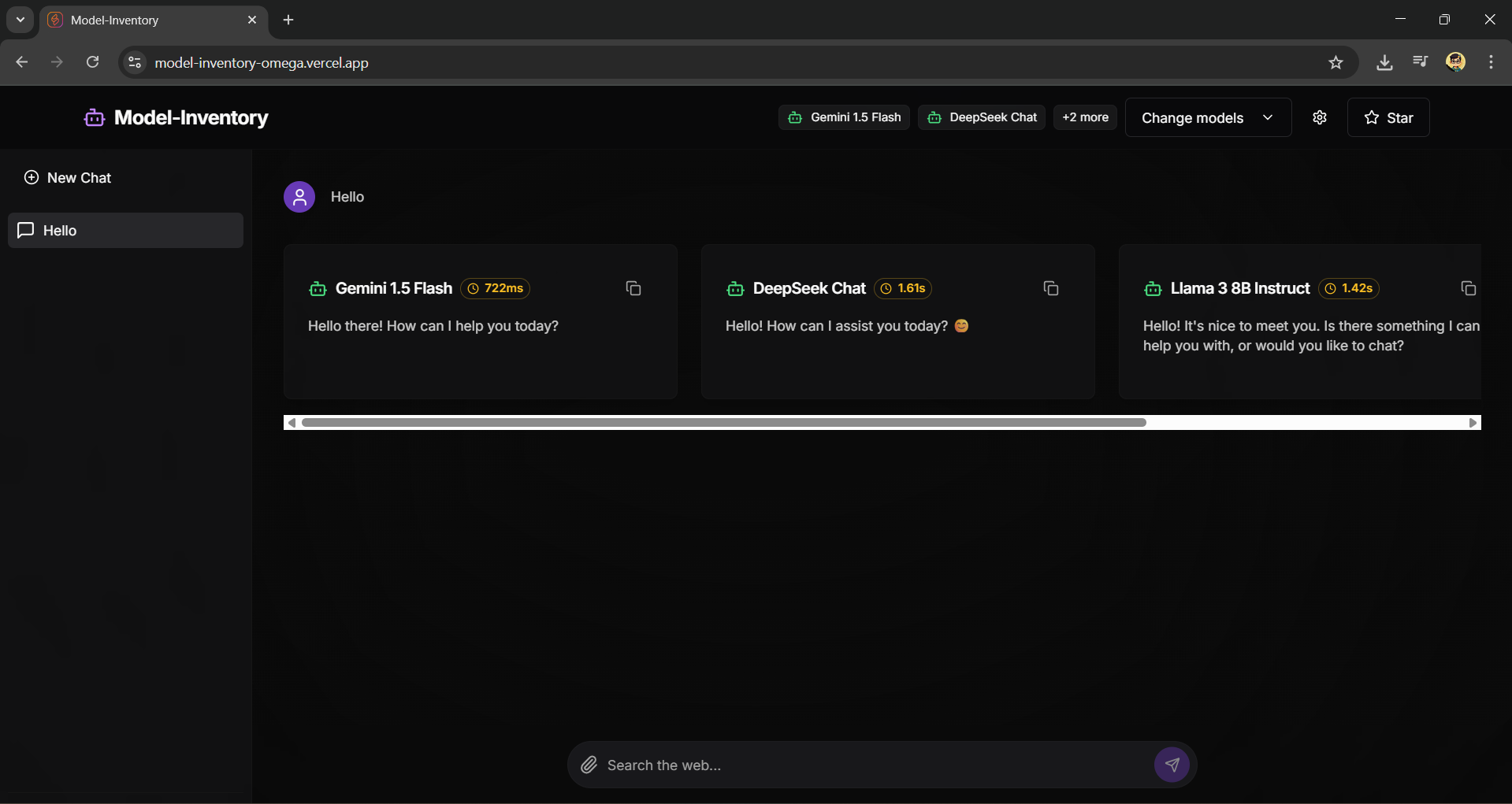This screenshot has height=804, width=1512.
Task: View site information icon in address bar
Action: 135,62
